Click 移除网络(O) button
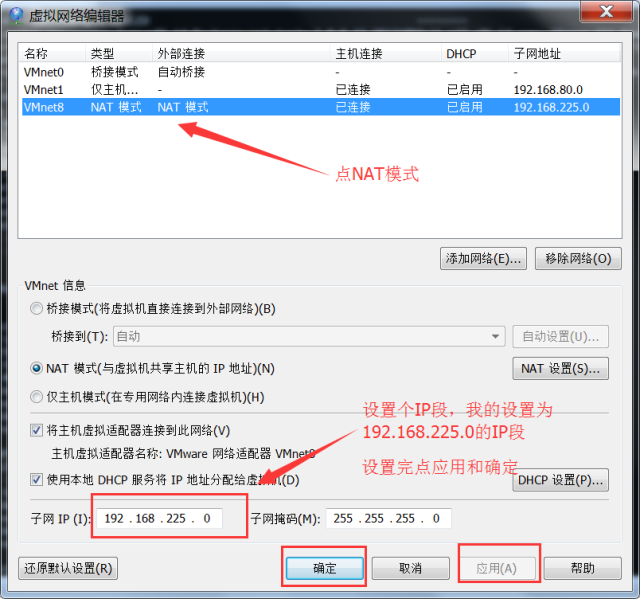The width and height of the screenshot is (640, 599). [578, 258]
